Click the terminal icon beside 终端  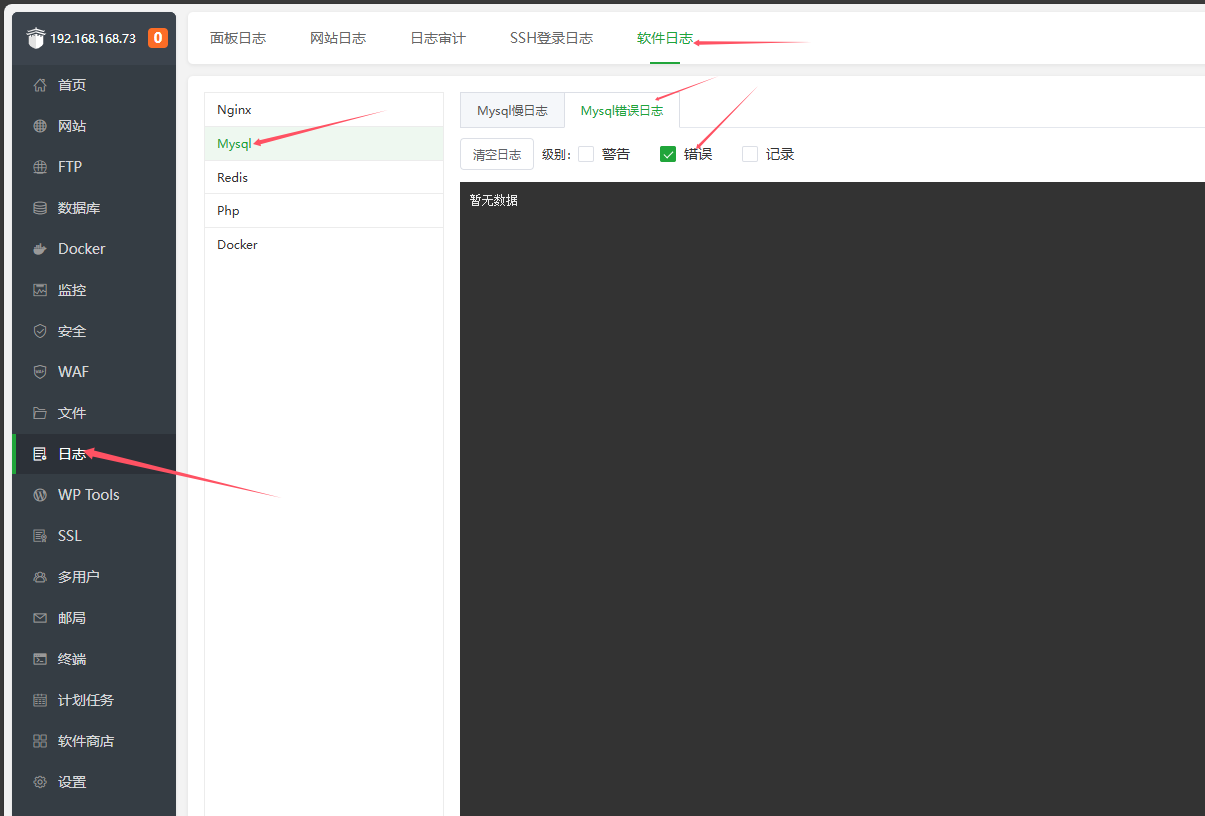point(40,659)
